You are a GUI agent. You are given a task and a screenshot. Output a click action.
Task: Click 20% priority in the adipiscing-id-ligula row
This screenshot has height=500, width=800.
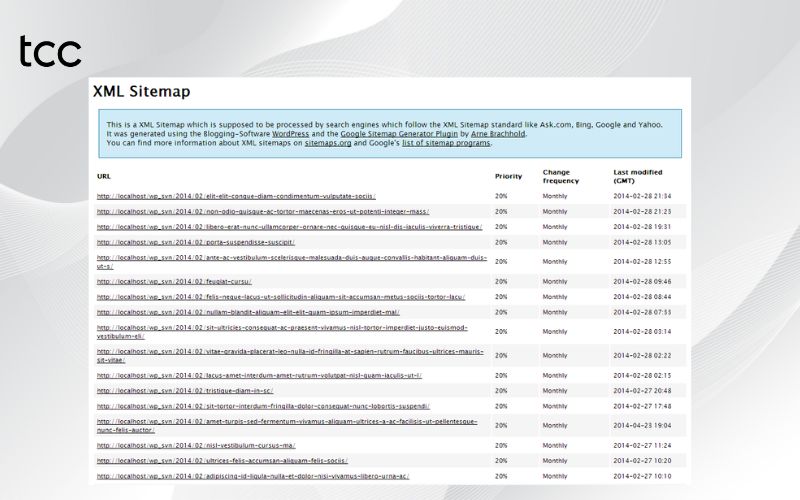coord(501,476)
